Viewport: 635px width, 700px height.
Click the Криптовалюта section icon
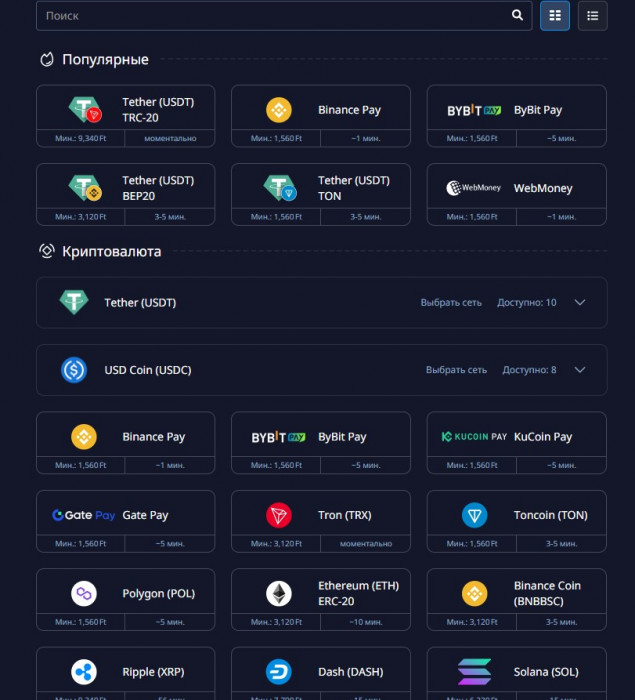tap(46, 251)
